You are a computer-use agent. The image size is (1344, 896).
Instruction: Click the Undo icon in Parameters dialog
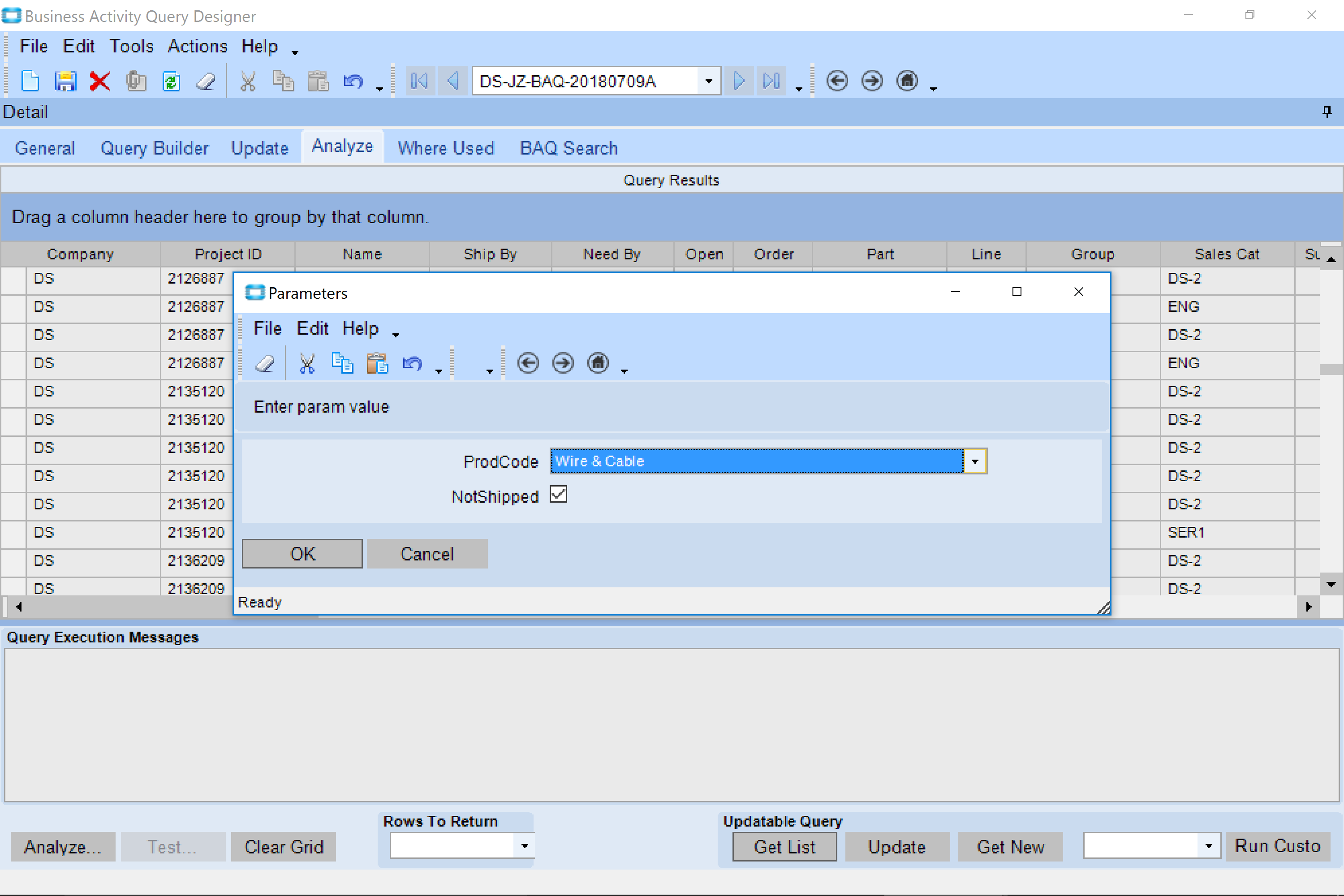(x=412, y=363)
